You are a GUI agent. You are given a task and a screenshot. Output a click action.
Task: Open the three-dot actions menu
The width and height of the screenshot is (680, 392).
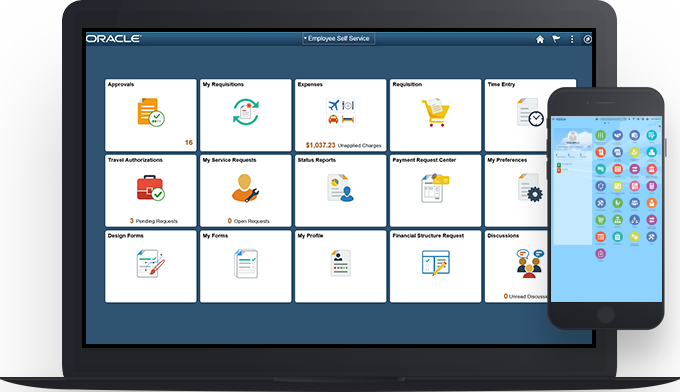click(x=572, y=39)
